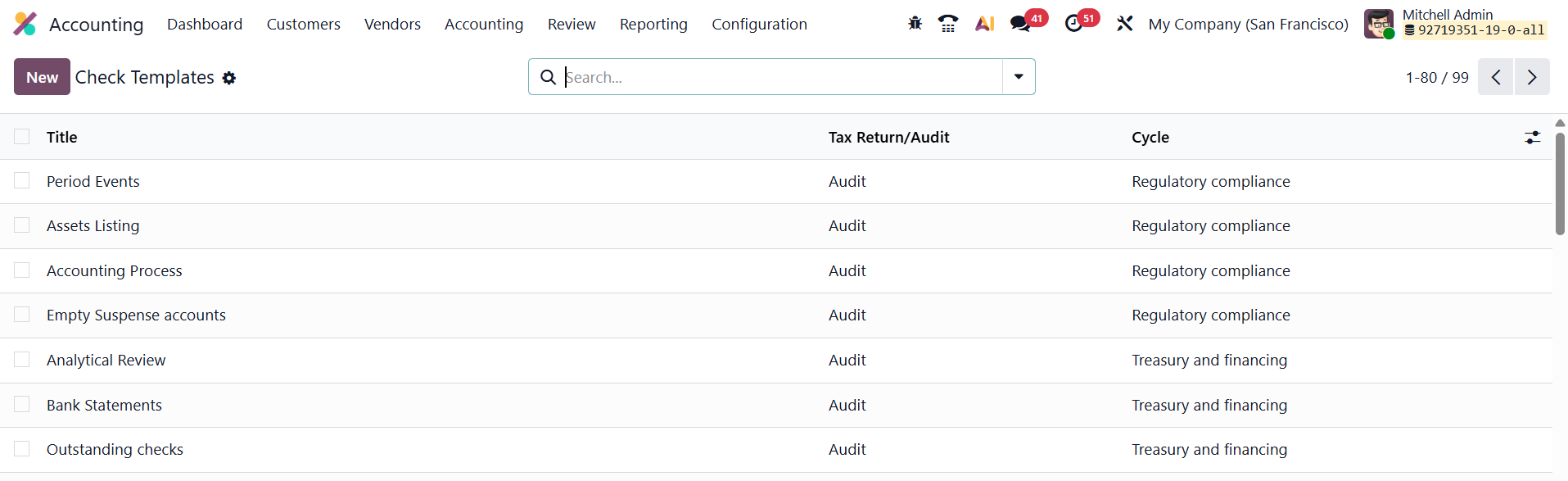Screen dimensions: 1568x481
Task: Click the Accounting app logo icon
Action: tap(25, 25)
